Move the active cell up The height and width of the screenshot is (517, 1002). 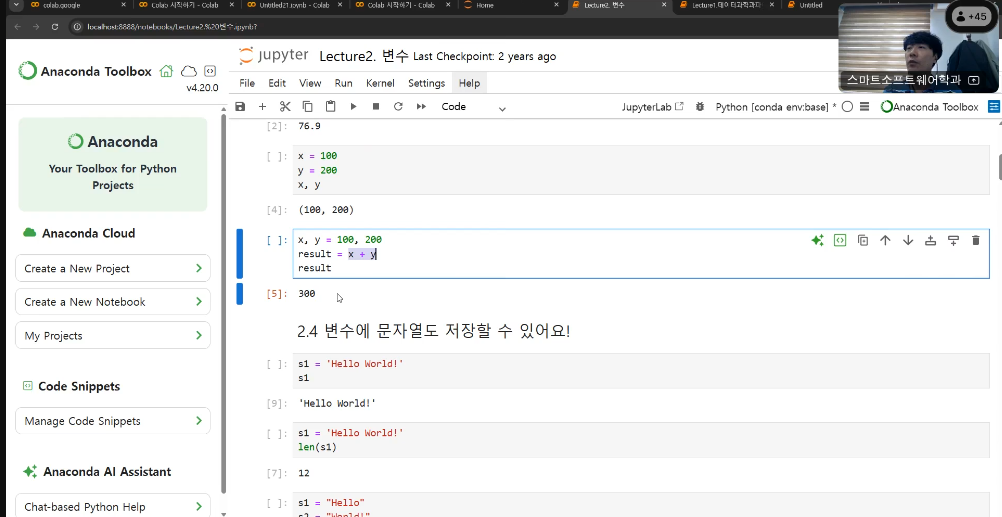[885, 240]
